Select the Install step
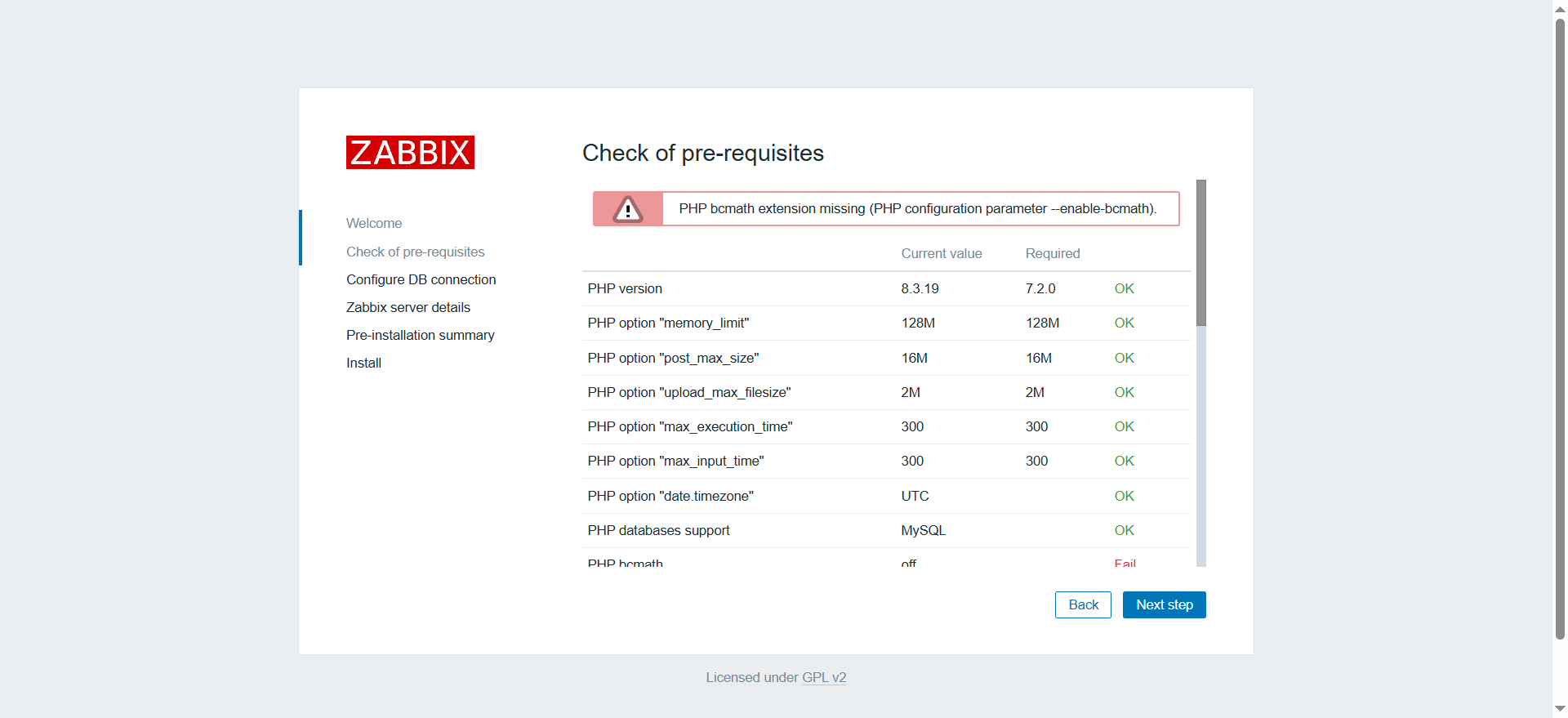The height and width of the screenshot is (718, 1568). 363,363
